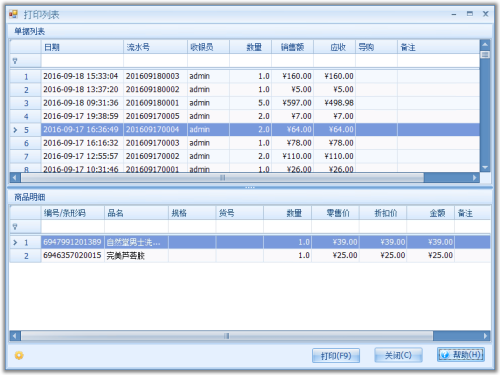Click the product detail horizontal scroll left arrow
The image size is (500, 375).
[x=15, y=336]
